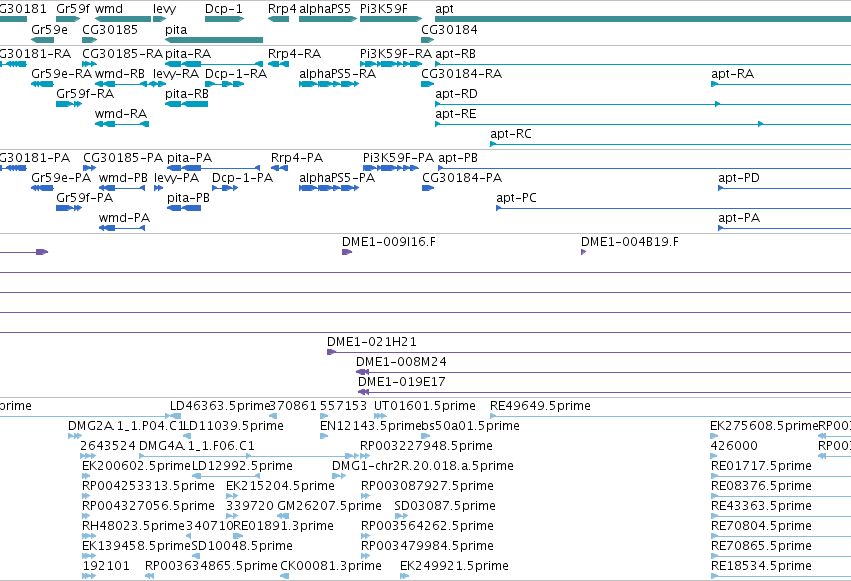Select the Gr59f-RA transcript label
Viewport: 851px width, 581px height.
85,93
